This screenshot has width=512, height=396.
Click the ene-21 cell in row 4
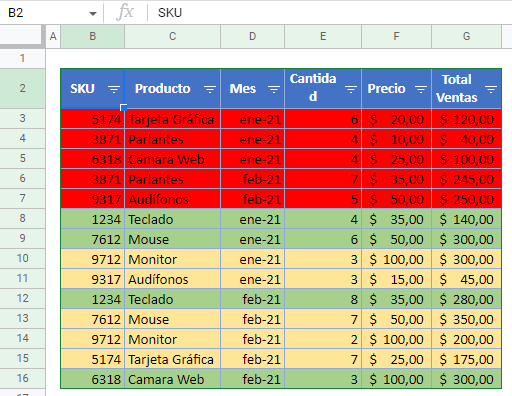(252, 139)
